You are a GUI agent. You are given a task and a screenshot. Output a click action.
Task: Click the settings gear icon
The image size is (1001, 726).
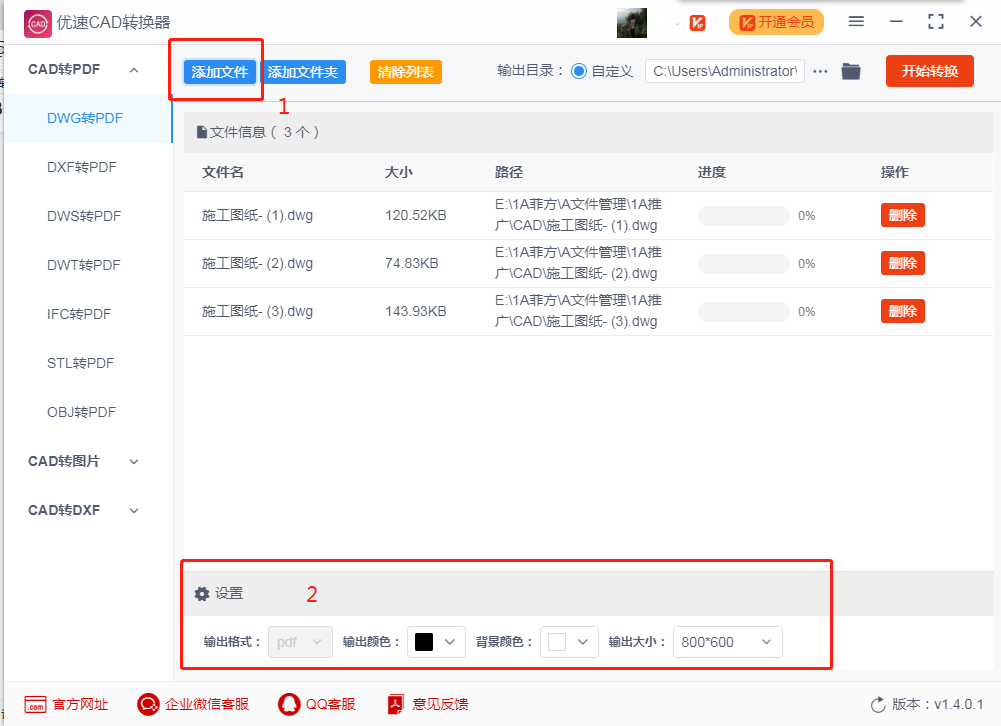click(x=202, y=594)
